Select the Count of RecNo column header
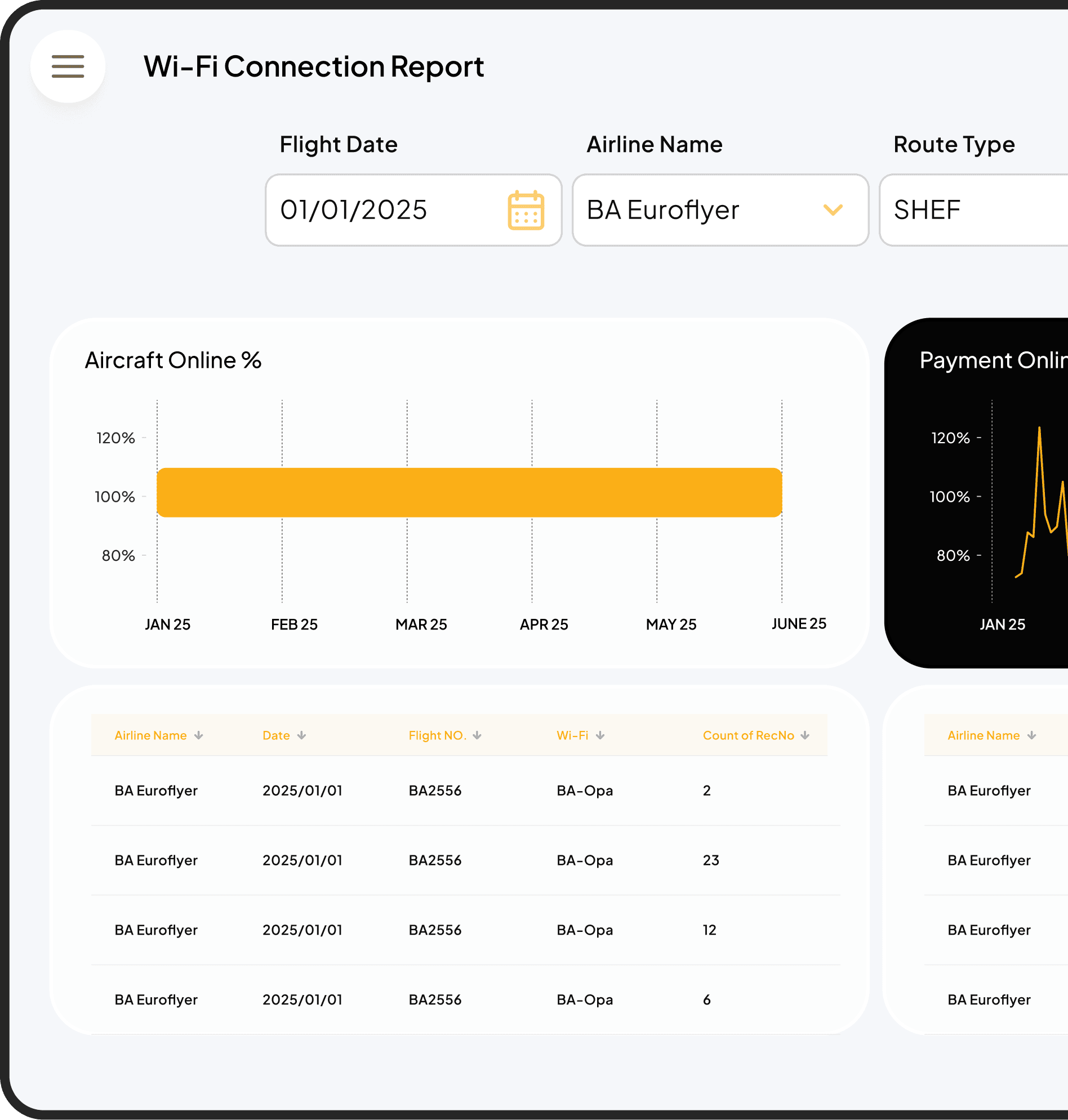This screenshot has height=1120, width=1068. tap(748, 735)
